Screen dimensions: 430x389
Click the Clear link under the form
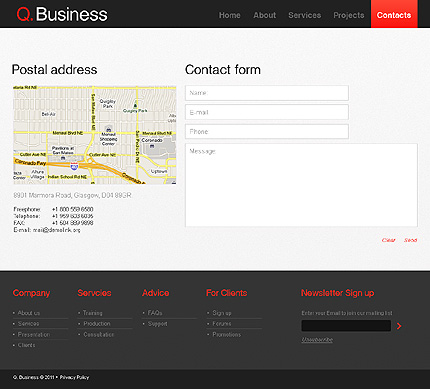[388, 240]
